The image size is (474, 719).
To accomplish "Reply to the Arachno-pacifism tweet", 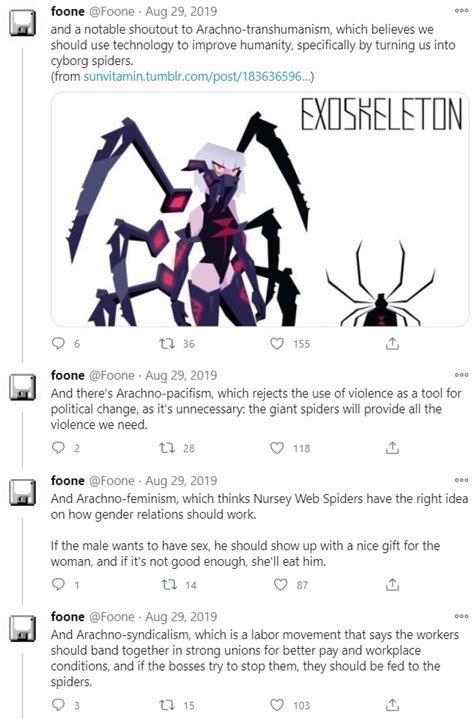I will pos(58,448).
